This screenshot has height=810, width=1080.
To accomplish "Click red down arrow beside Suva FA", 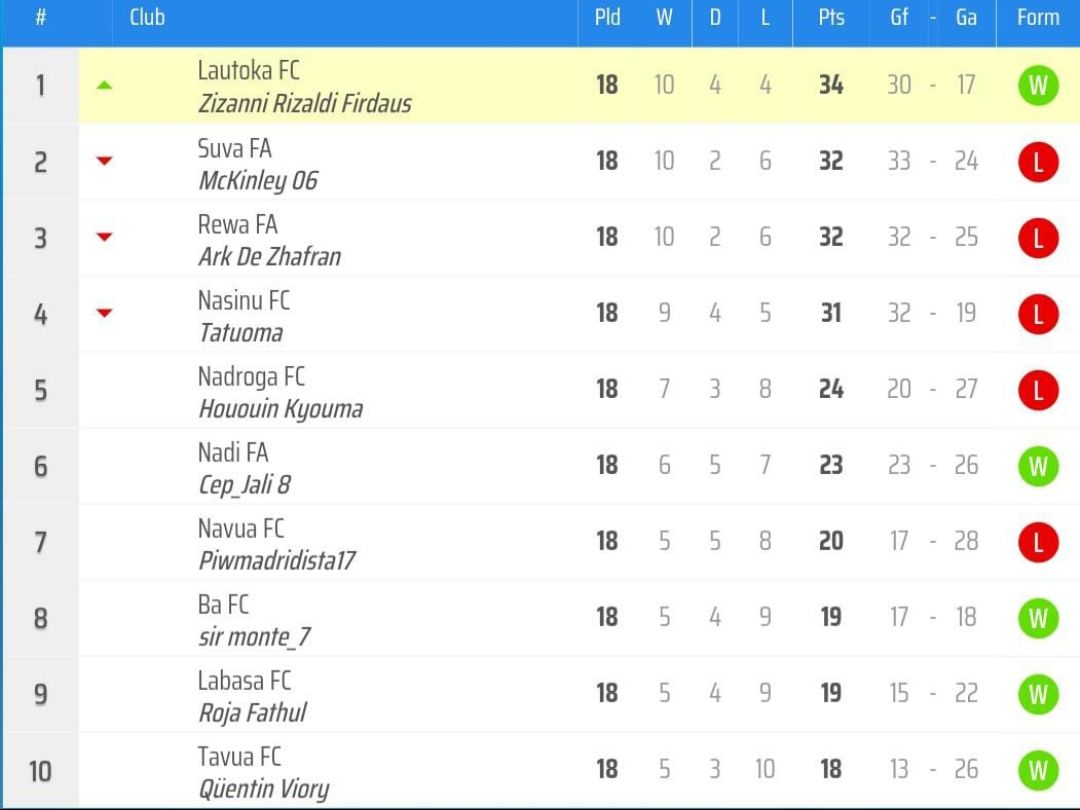I will pos(104,161).
